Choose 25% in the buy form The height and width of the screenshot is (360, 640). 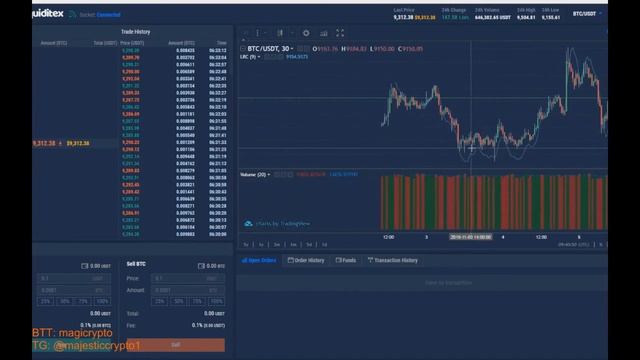click(46, 302)
